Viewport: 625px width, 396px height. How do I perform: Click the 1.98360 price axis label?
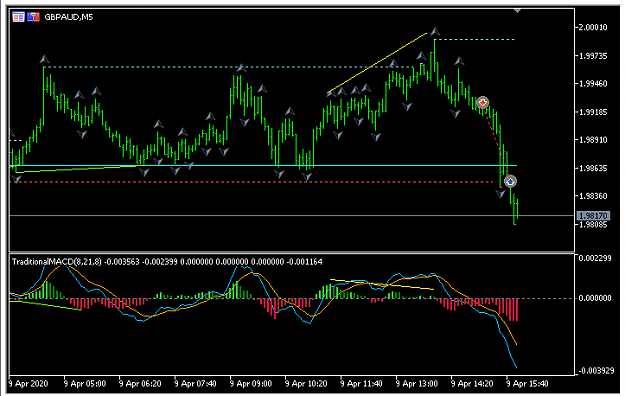pyautogui.click(x=593, y=196)
